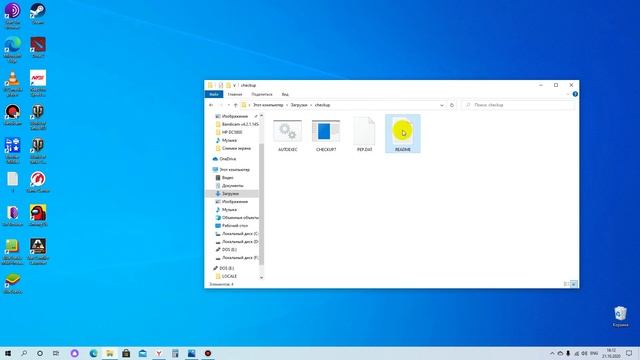Image resolution: width=640 pixels, height=360 pixels.
Task: Open the Among Us desktop shortcut
Action: pyautogui.click(x=38, y=216)
